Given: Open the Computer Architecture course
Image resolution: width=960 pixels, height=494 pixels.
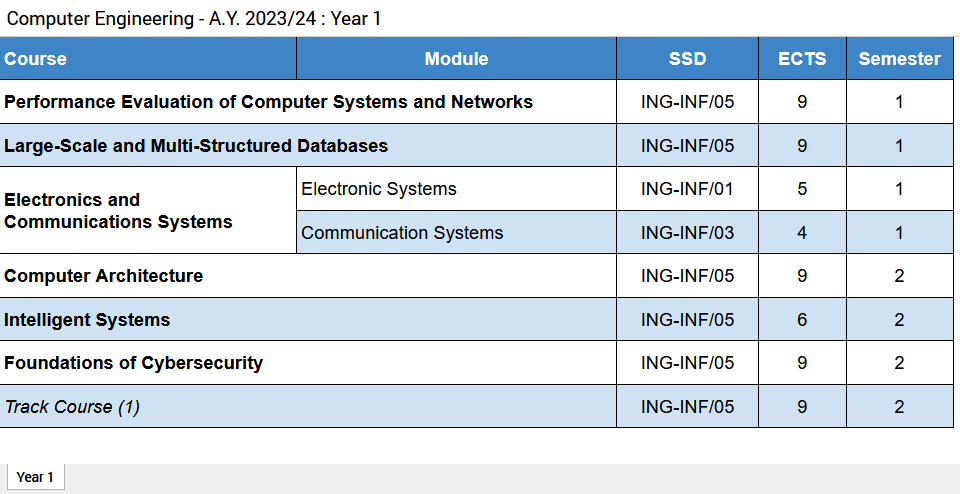Looking at the screenshot, I should tap(104, 276).
